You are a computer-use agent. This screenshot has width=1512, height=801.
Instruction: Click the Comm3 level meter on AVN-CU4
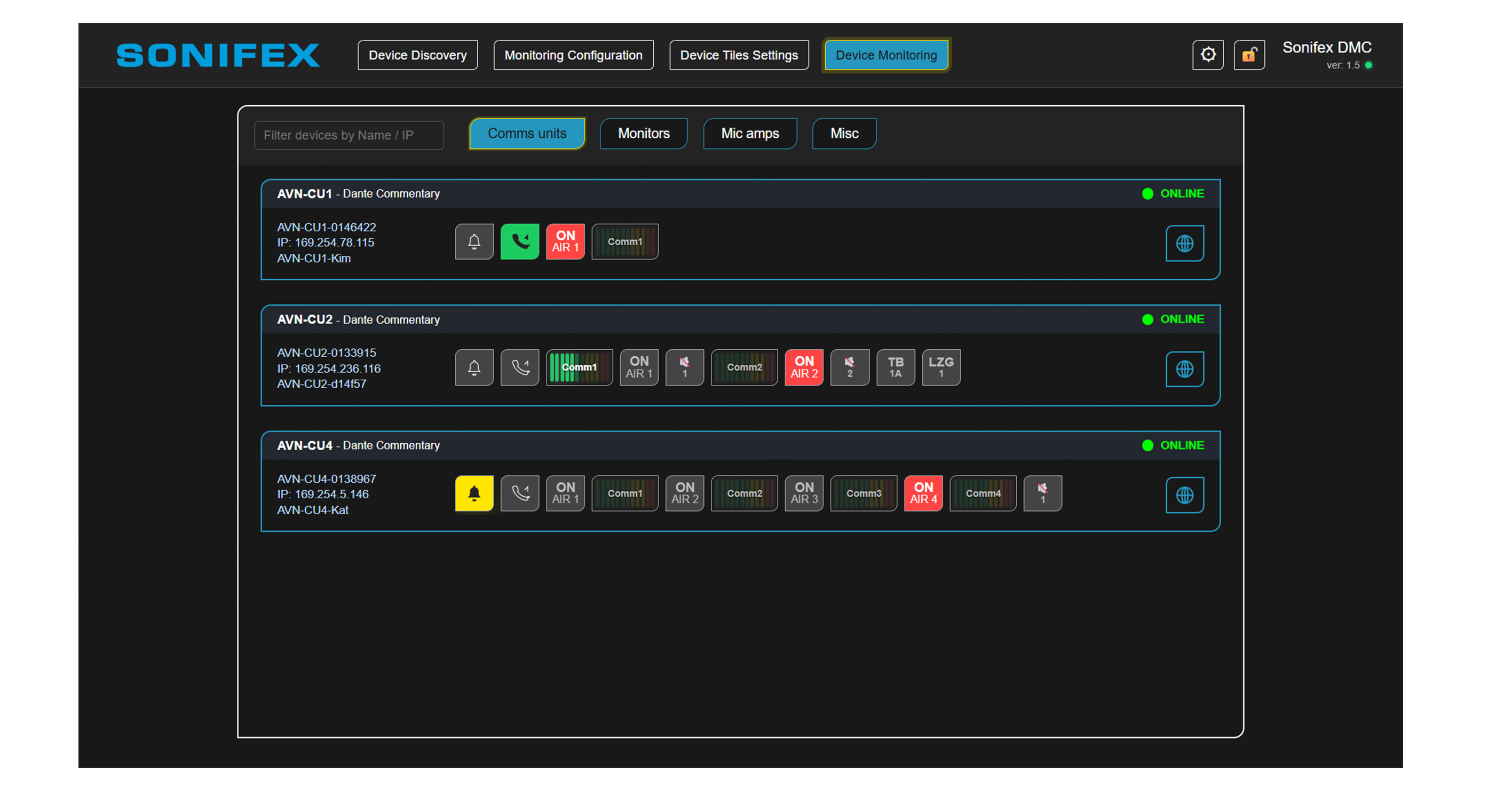point(864,493)
